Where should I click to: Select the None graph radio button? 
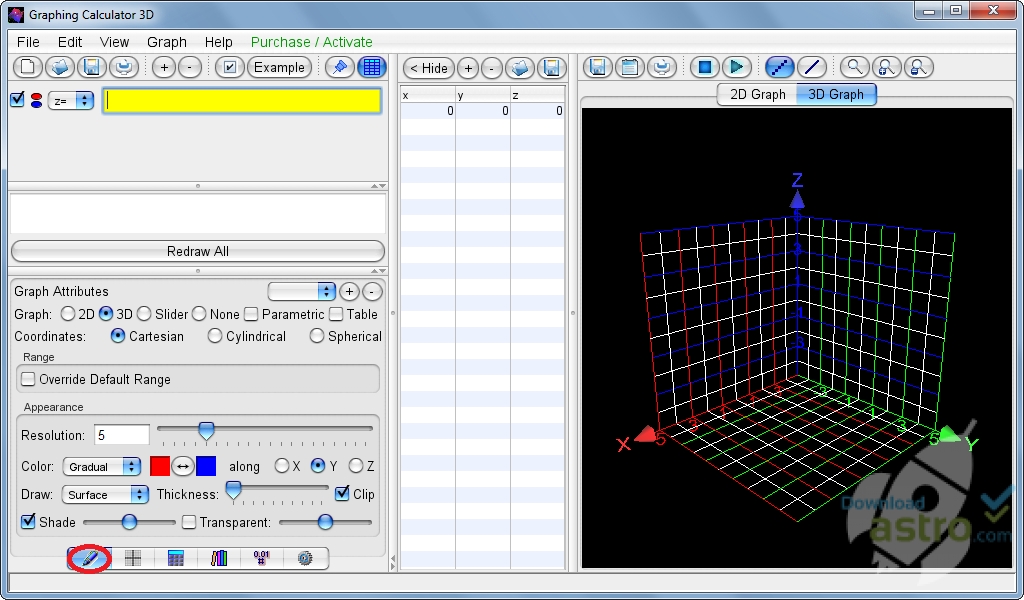(x=199, y=314)
